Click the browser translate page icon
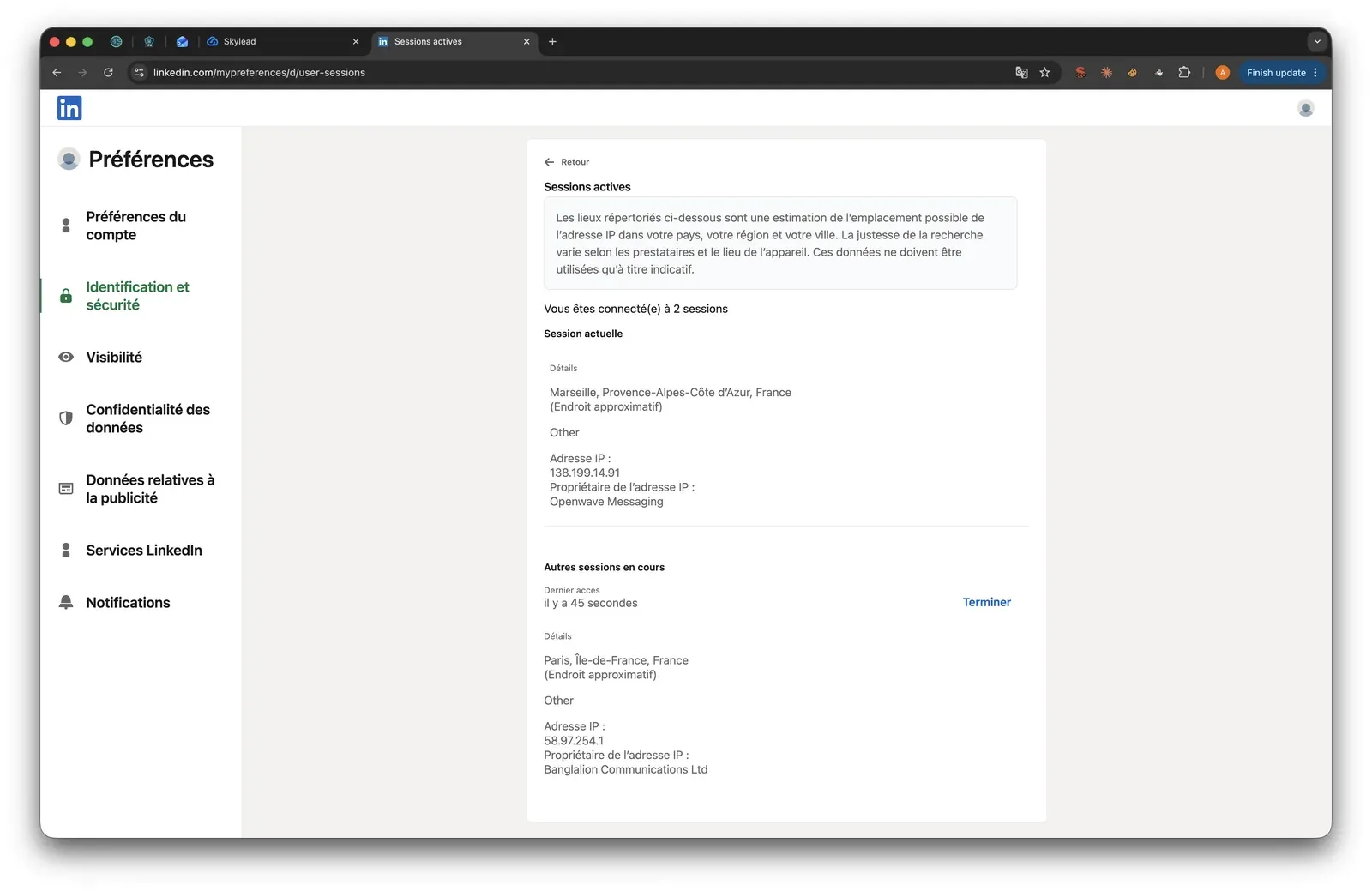 1021,73
